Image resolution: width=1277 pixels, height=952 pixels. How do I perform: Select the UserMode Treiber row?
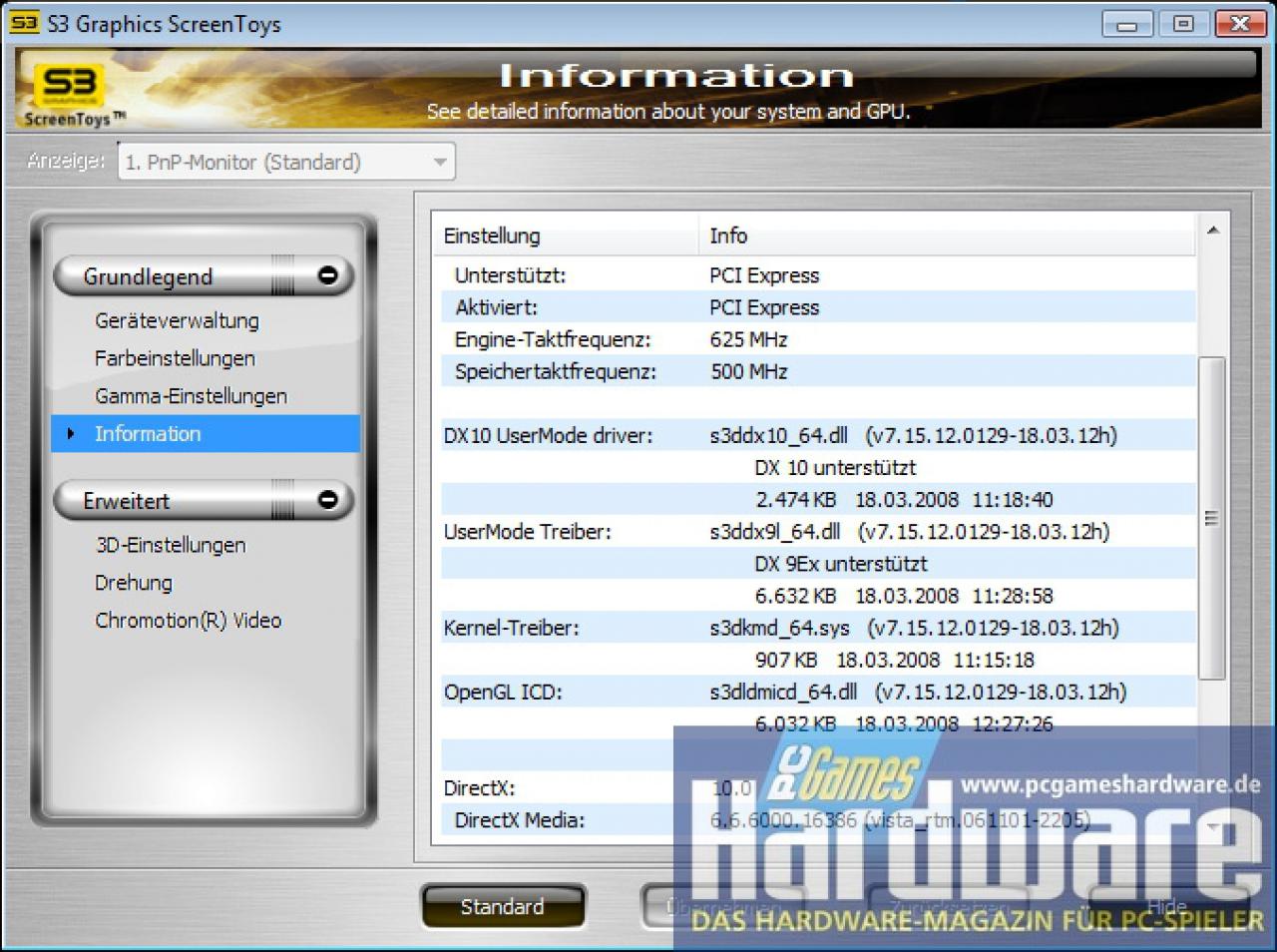[818, 532]
